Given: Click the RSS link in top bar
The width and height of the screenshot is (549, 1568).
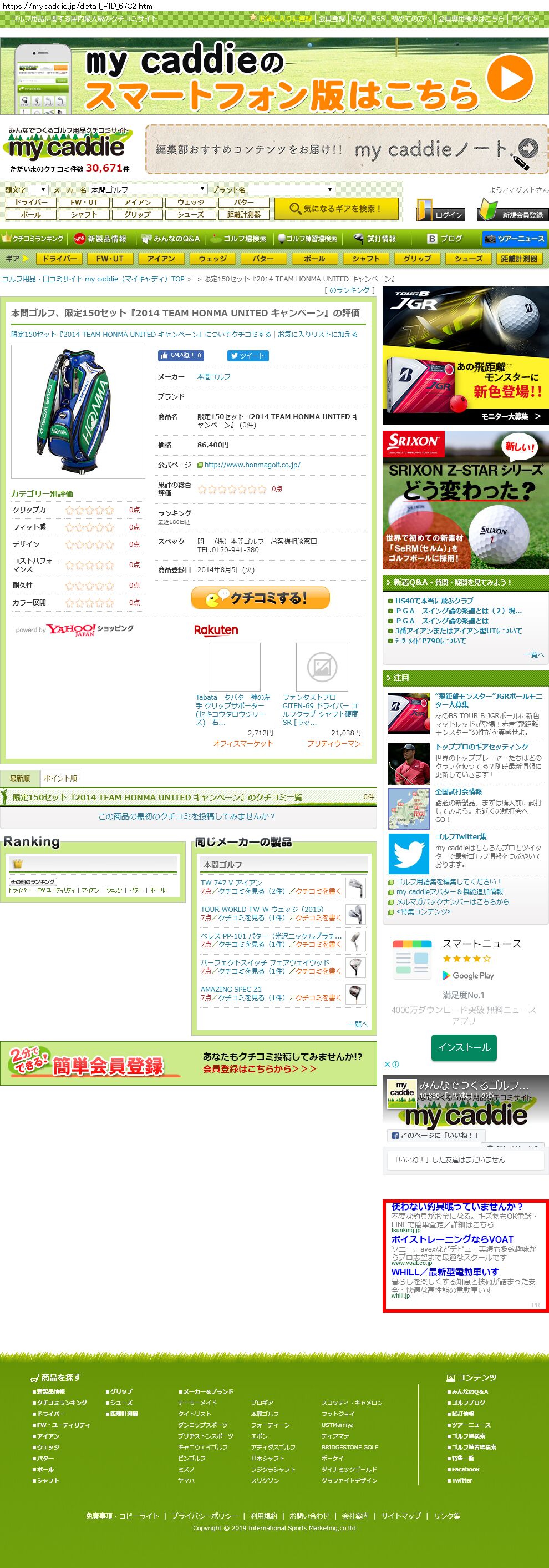Looking at the screenshot, I should click(378, 19).
